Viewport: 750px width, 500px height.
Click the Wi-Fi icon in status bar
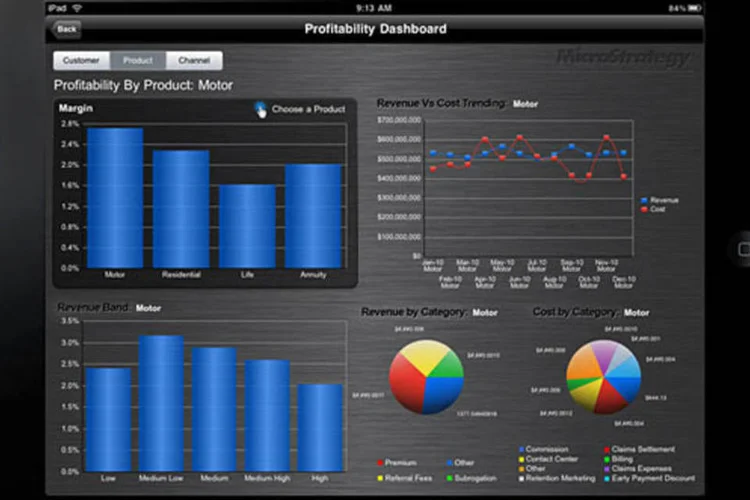click(x=77, y=8)
